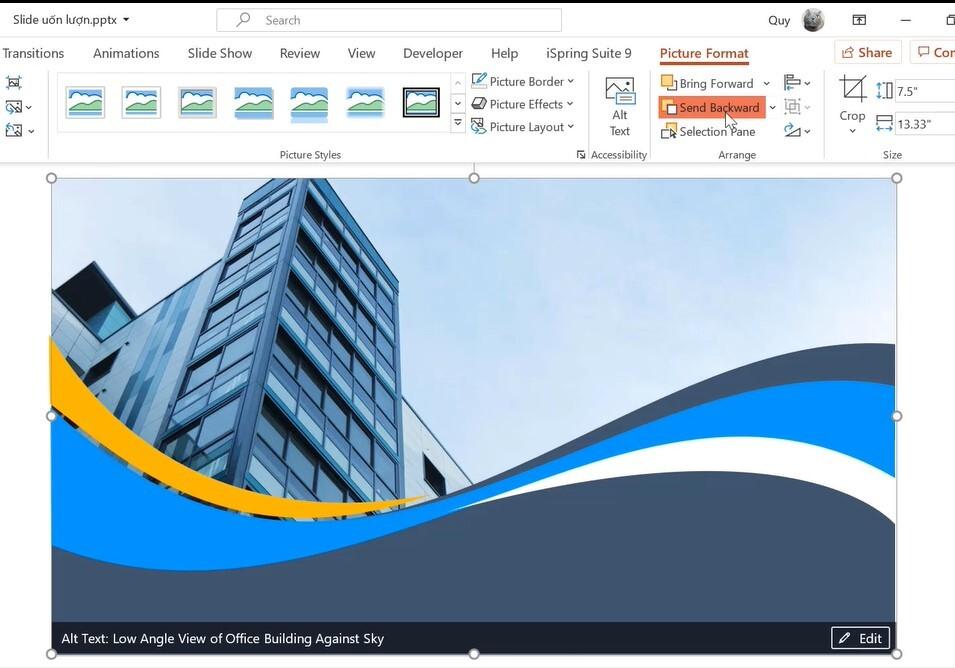
Task: Click the Quy account avatar
Action: [x=813, y=20]
